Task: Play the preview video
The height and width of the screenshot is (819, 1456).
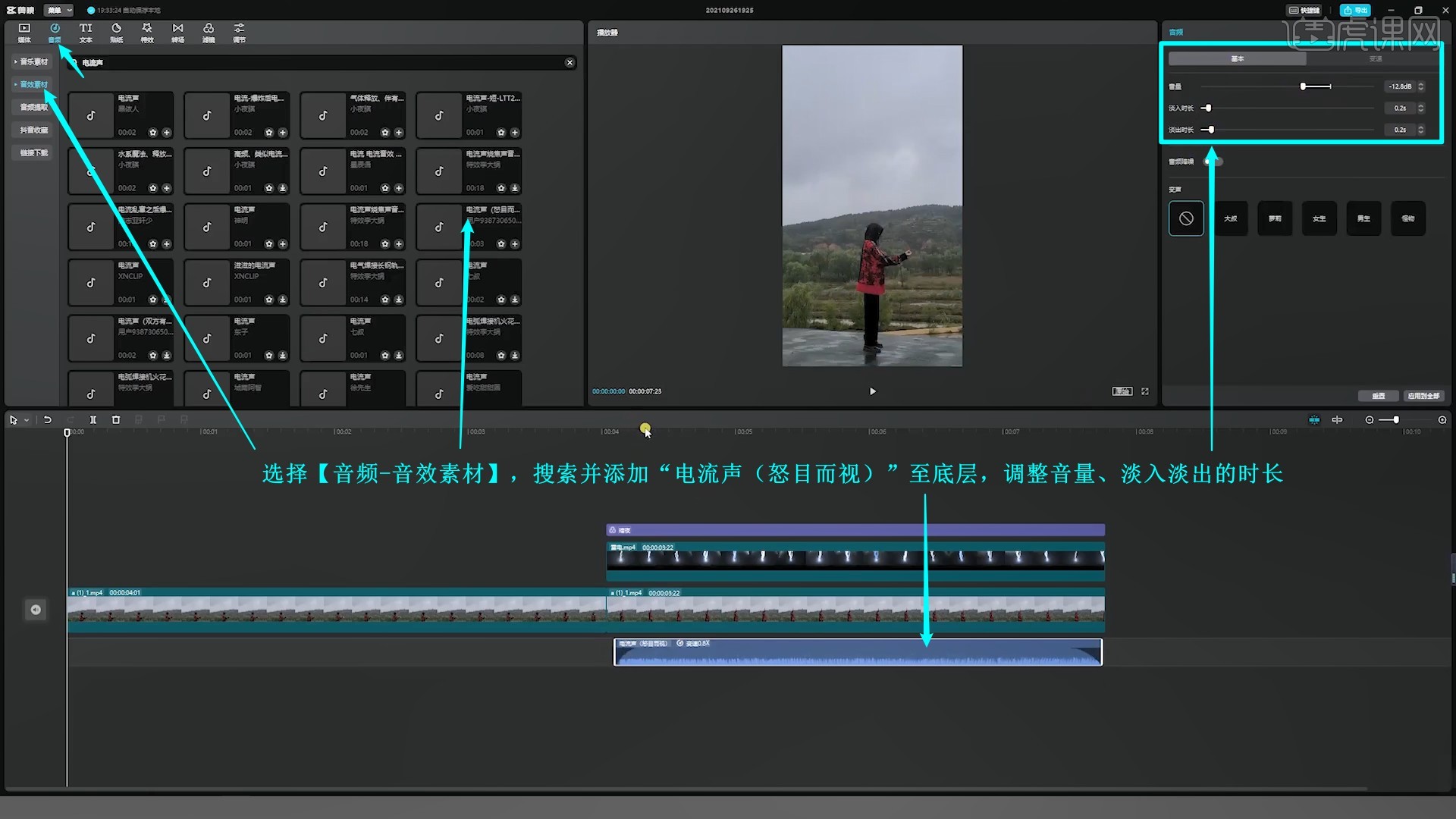Action: pyautogui.click(x=872, y=391)
